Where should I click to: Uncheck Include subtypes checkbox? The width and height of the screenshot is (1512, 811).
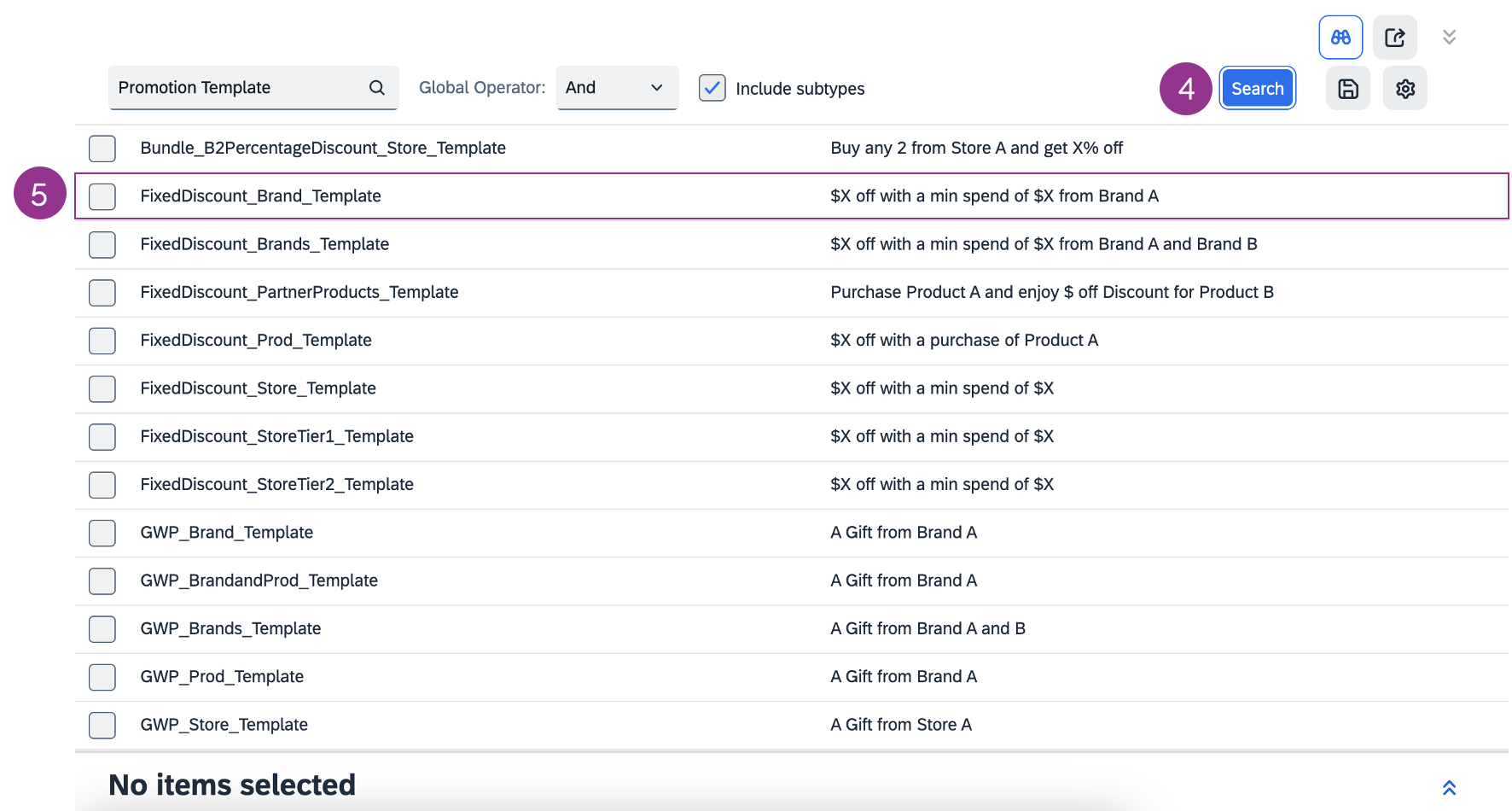pyautogui.click(x=712, y=88)
